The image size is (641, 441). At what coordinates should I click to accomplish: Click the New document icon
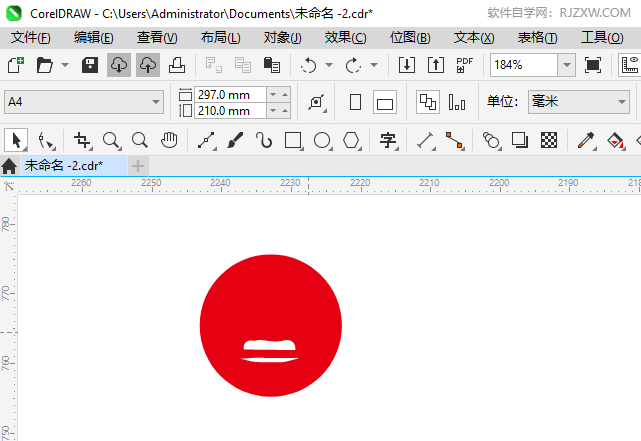pos(16,65)
